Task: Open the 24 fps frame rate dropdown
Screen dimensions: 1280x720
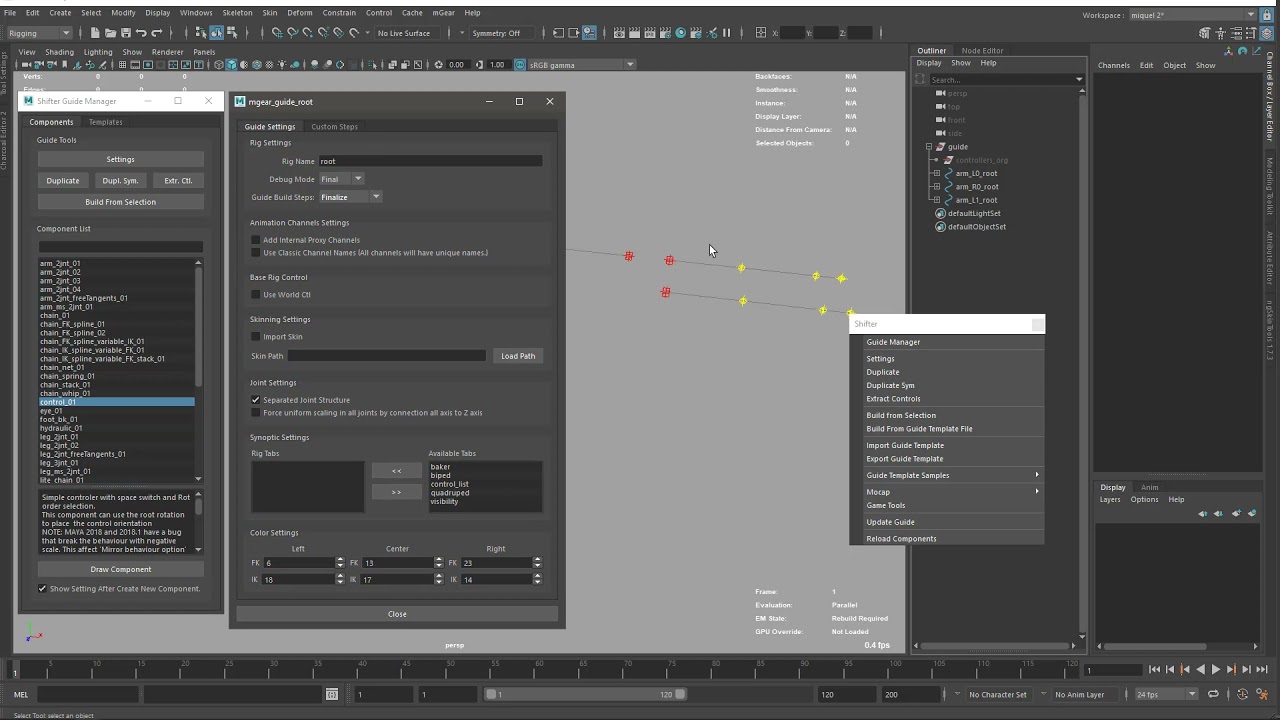Action: 1165,694
